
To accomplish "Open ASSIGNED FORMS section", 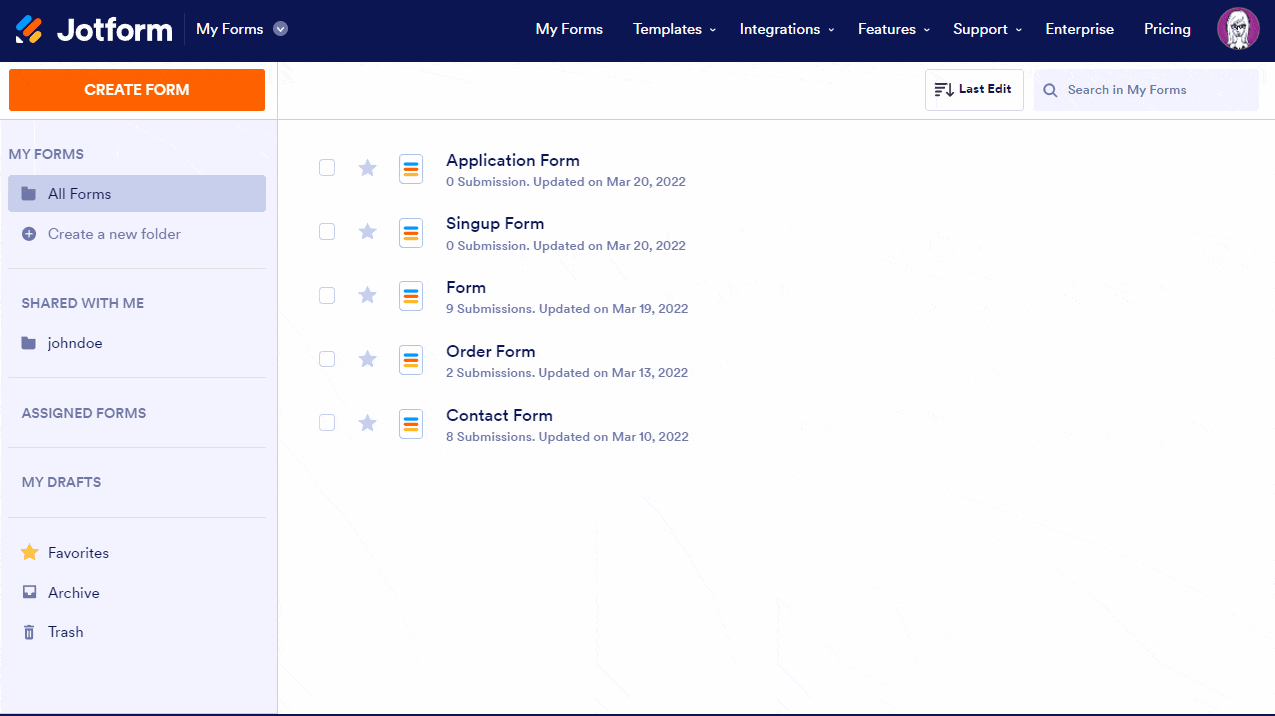I will 84,413.
